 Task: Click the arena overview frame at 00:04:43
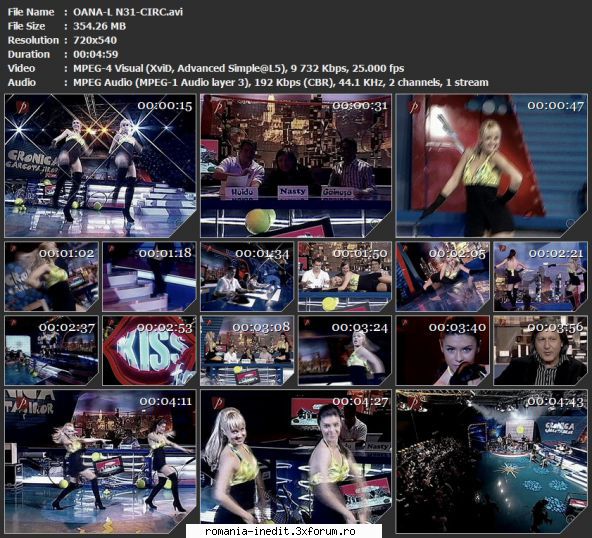coord(492,461)
